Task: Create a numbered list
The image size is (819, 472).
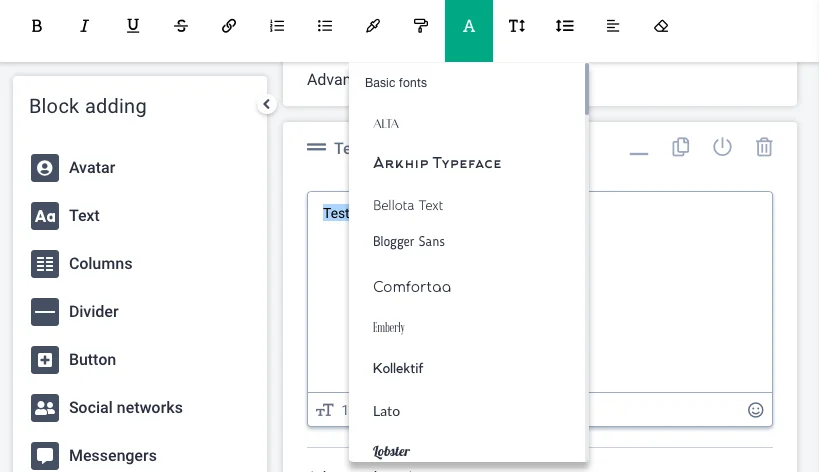Action: (277, 26)
